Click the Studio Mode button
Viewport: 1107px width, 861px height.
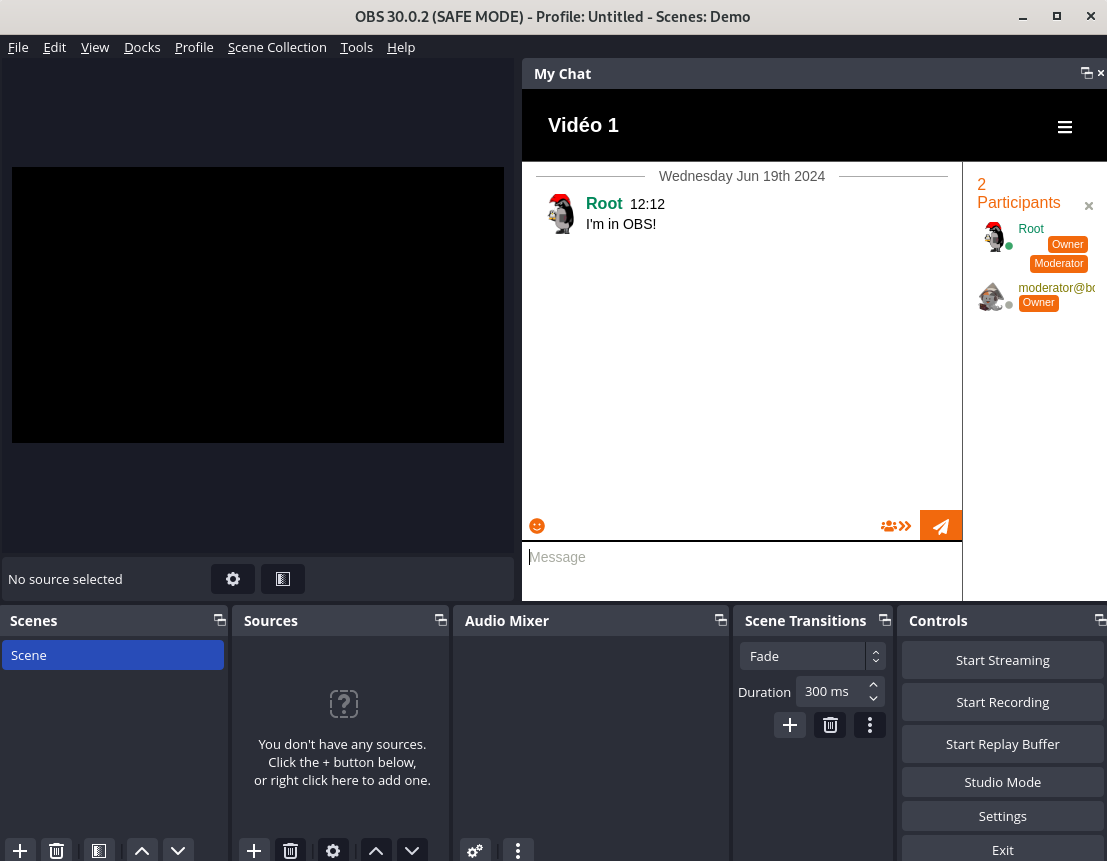[x=1002, y=782]
